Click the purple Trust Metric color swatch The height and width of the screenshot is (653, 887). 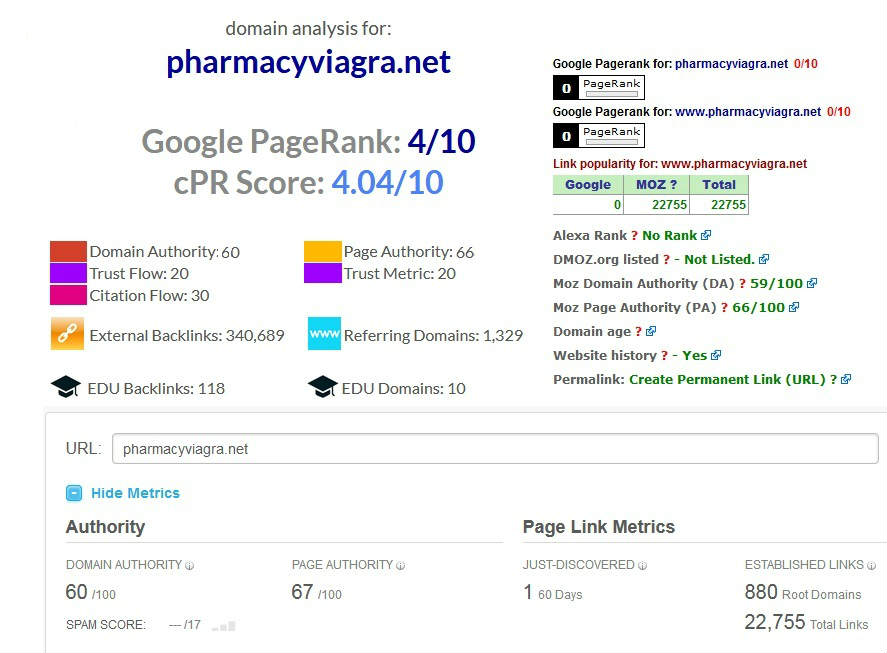322,273
